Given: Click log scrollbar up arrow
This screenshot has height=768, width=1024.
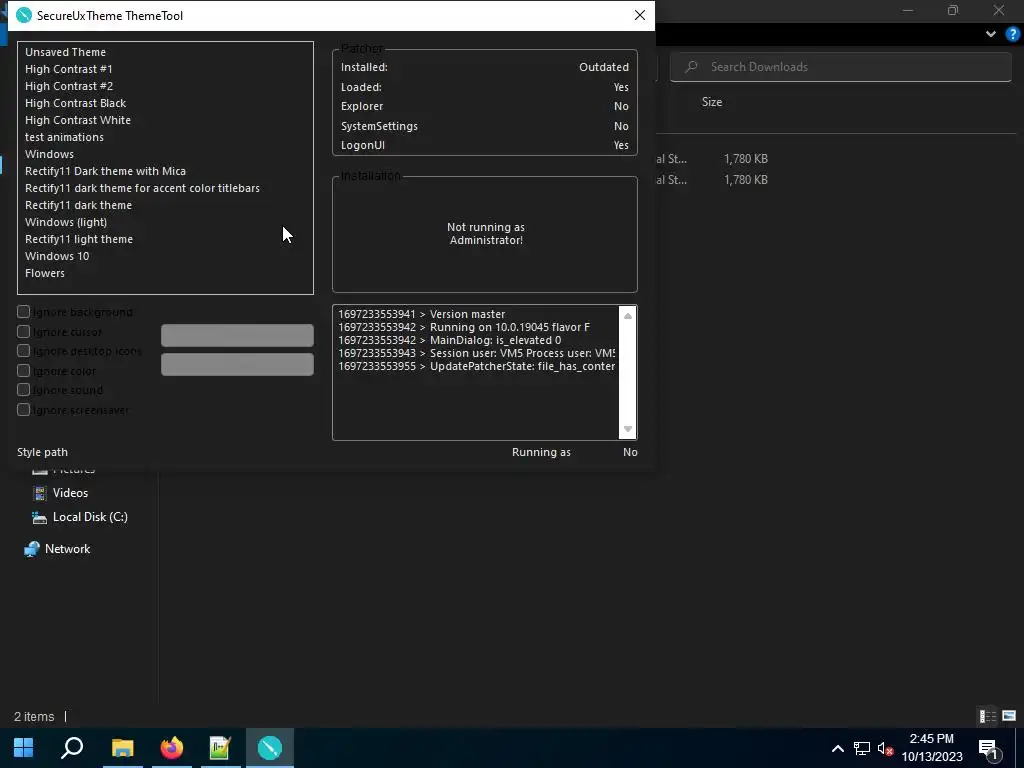Looking at the screenshot, I should pyautogui.click(x=628, y=316).
